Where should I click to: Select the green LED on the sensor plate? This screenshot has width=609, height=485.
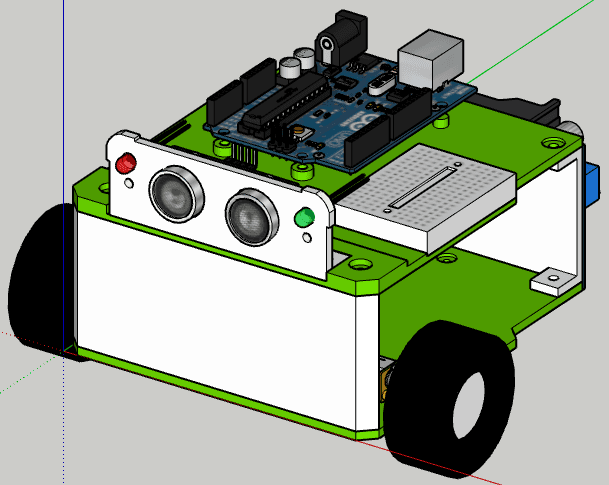[304, 217]
